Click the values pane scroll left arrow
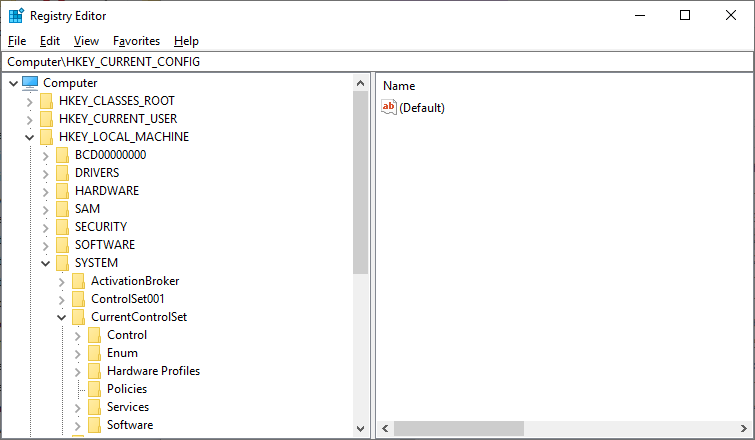Viewport: 755px width, 440px height. pos(385,428)
